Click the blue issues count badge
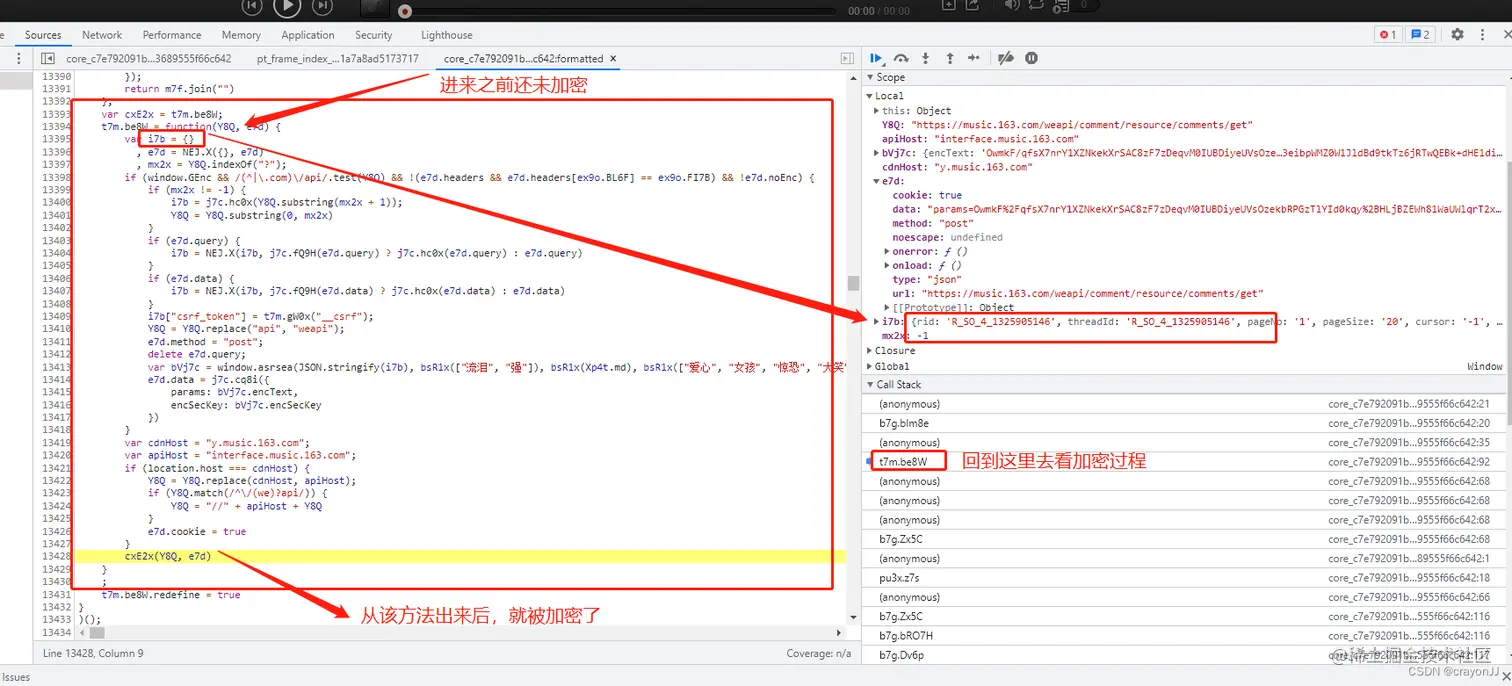Viewport: 1512px width, 686px height. pos(1420,34)
